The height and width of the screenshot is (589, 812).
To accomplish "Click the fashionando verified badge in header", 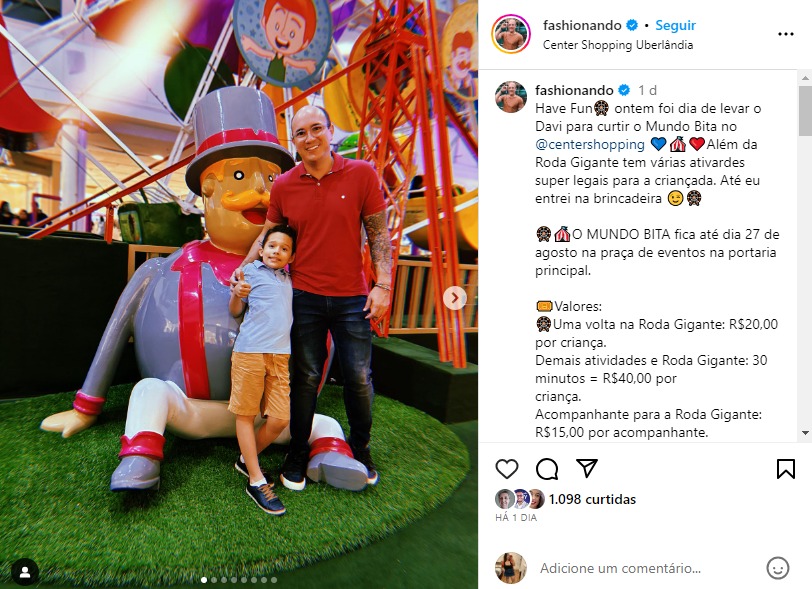I will [x=632, y=25].
